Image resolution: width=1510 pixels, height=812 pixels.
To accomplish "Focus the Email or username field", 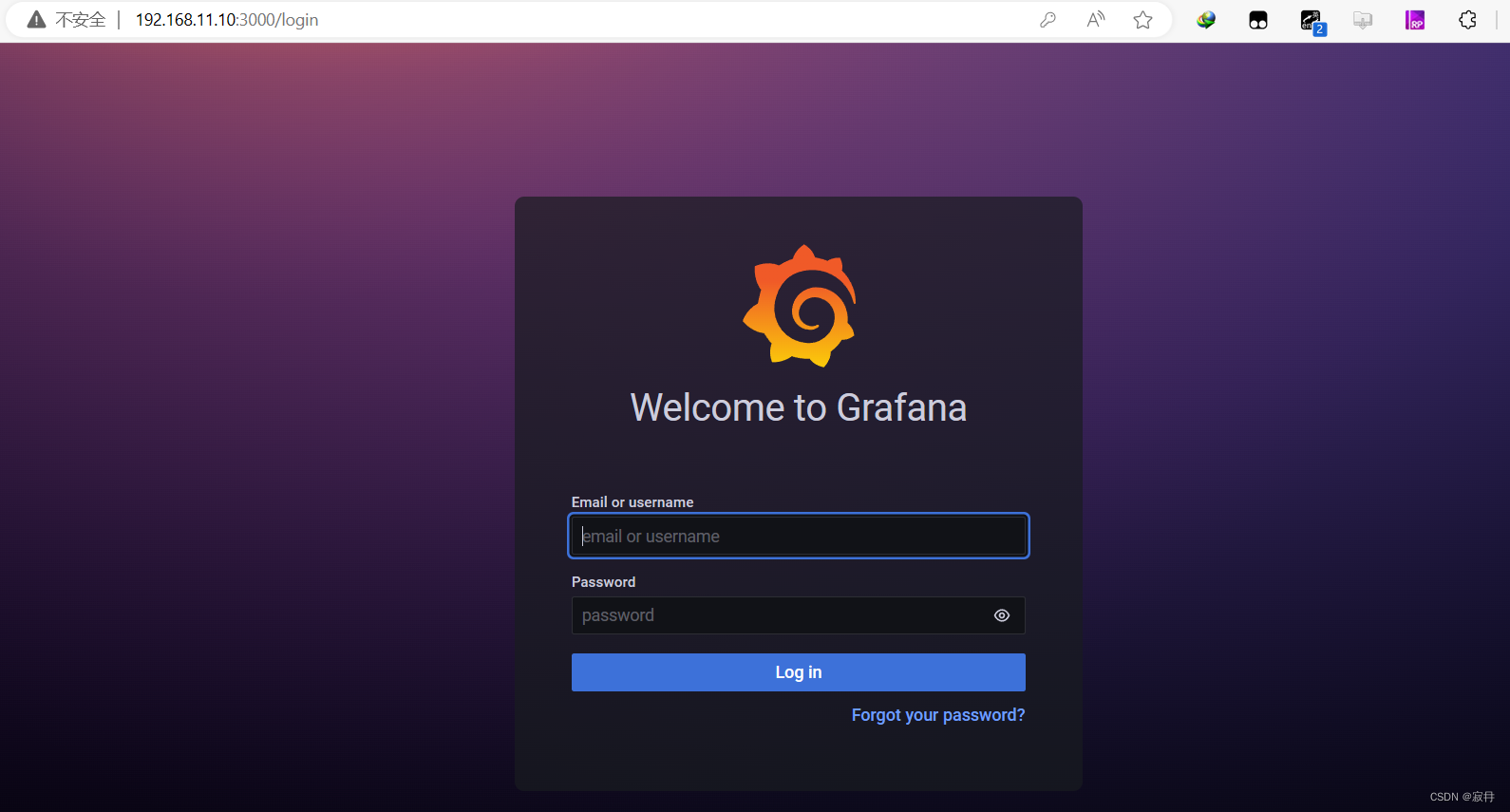I will 799,536.
